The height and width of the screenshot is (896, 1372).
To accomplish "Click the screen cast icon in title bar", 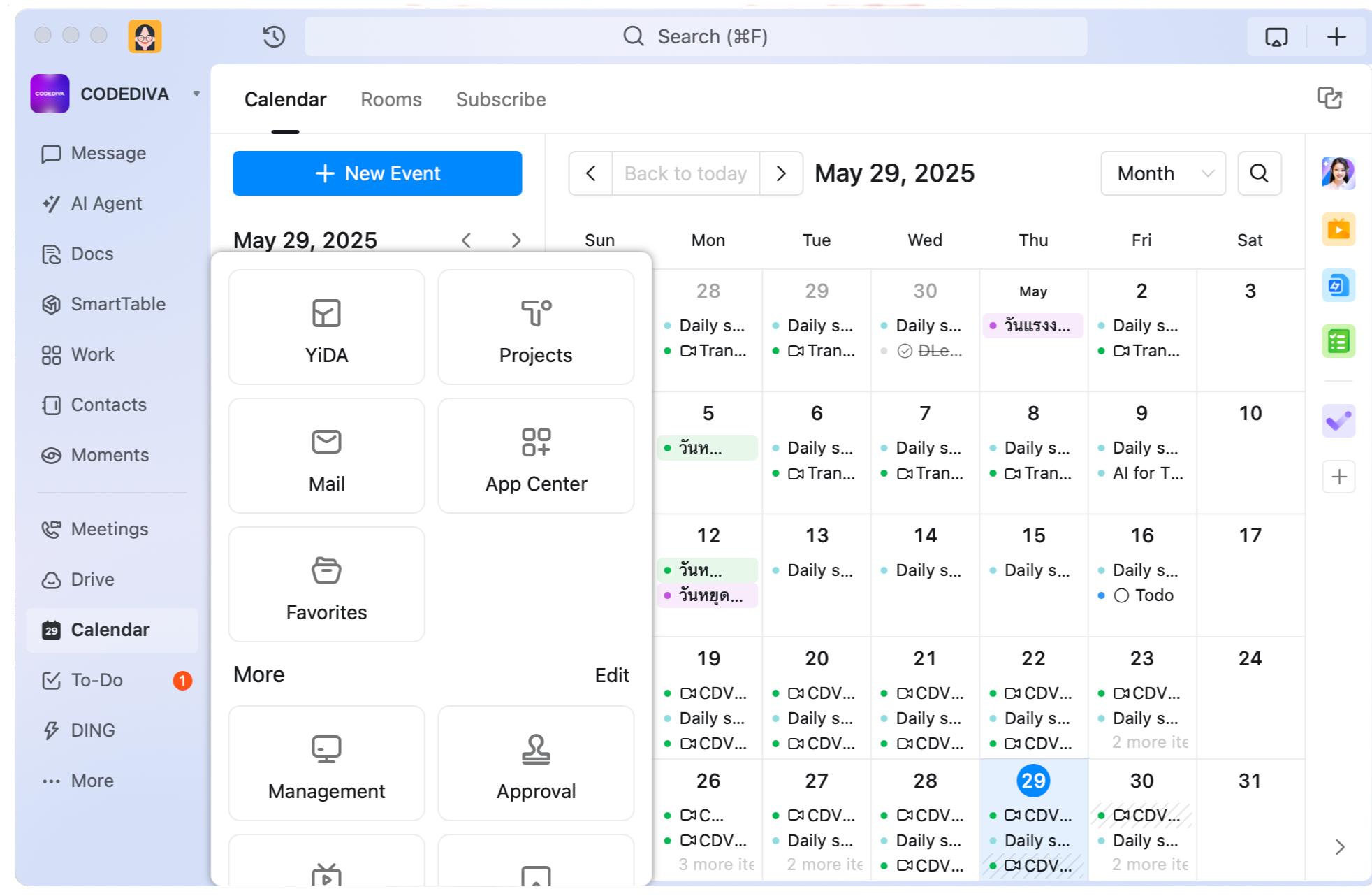I will click(1276, 36).
